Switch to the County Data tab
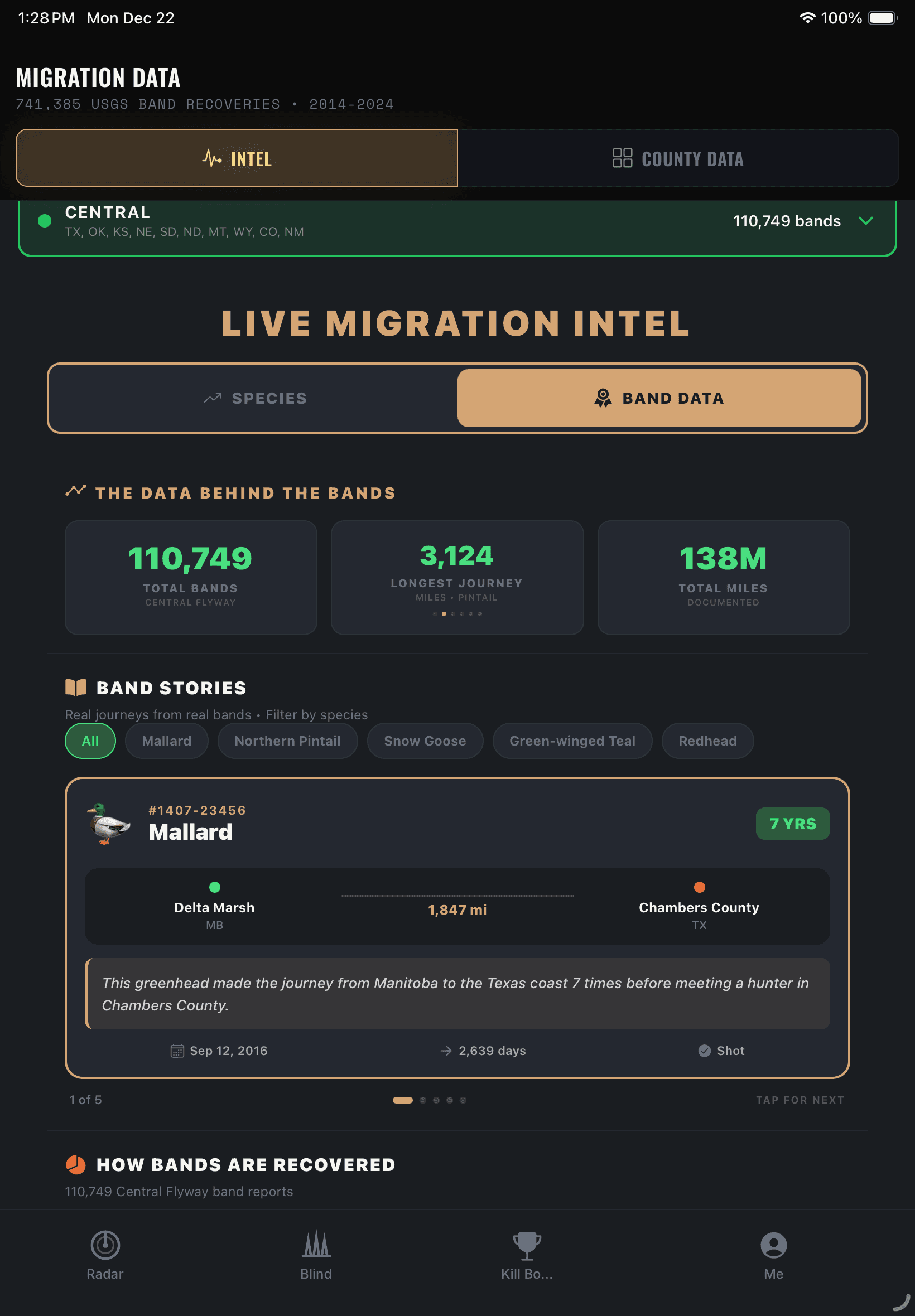 tap(678, 159)
